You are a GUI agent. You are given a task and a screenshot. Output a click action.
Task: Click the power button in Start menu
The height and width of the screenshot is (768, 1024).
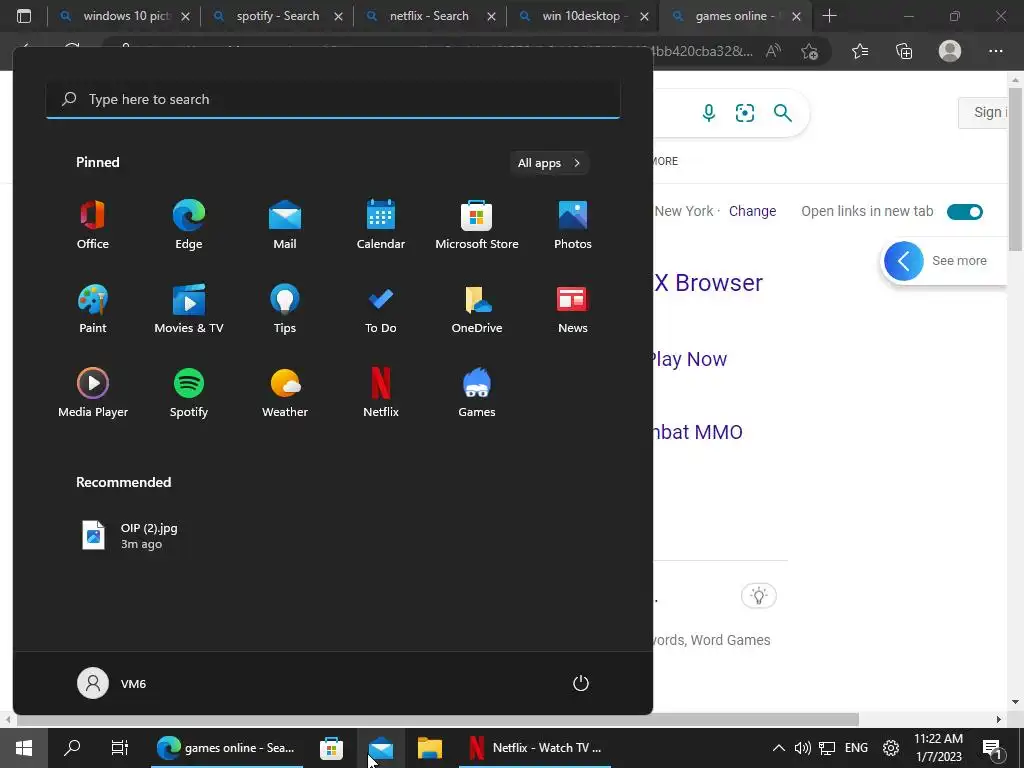(581, 683)
